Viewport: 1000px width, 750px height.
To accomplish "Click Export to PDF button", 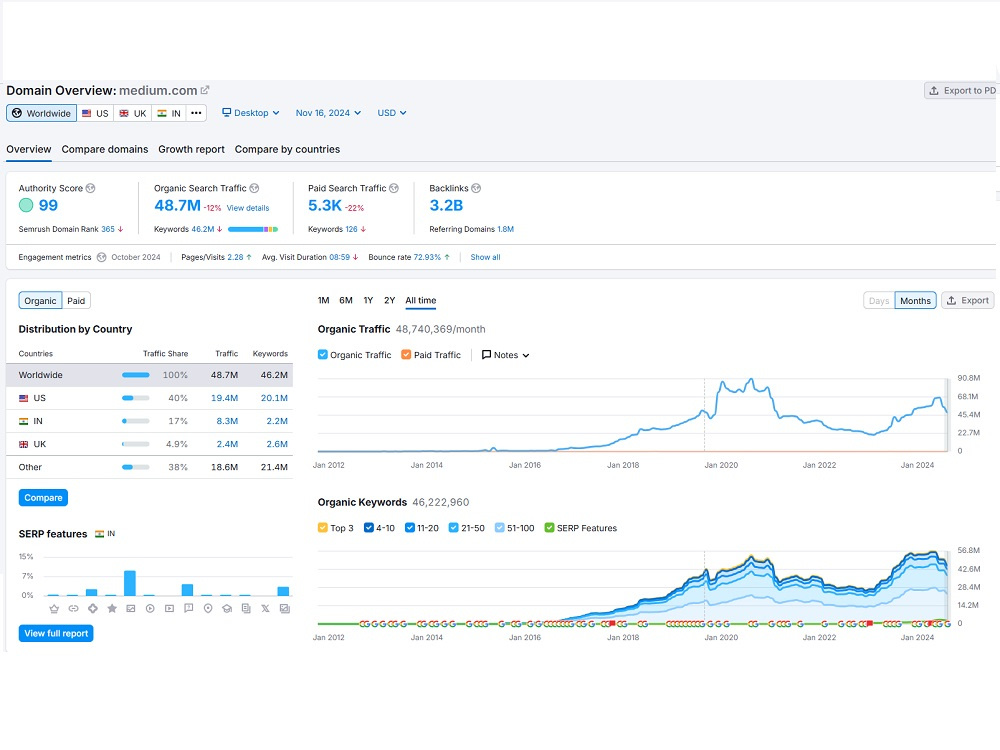I will pos(962,91).
